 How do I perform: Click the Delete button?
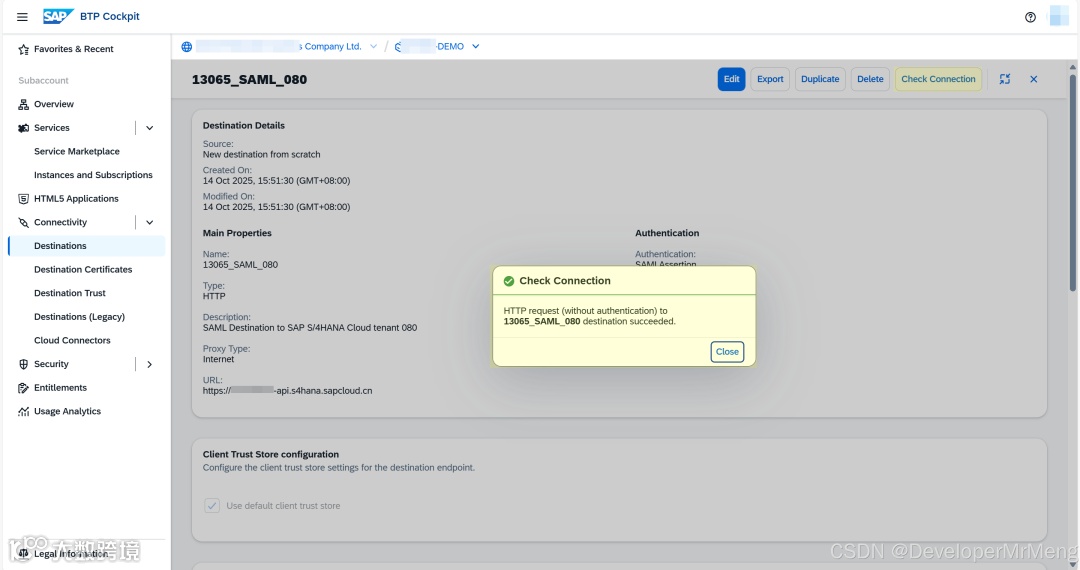point(870,79)
